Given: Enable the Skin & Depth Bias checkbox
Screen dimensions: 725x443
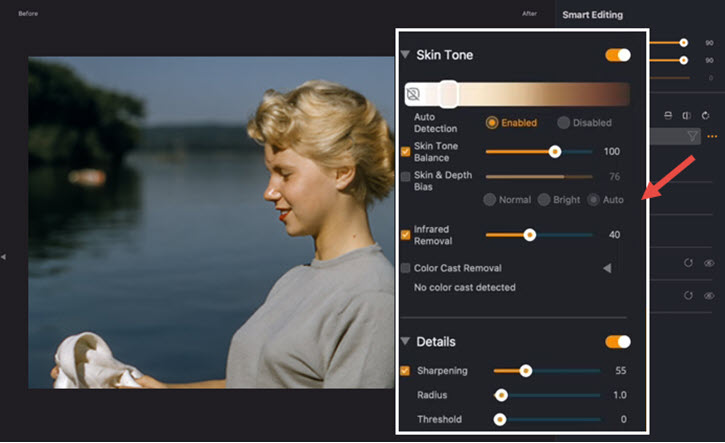Looking at the screenshot, I should pyautogui.click(x=406, y=176).
